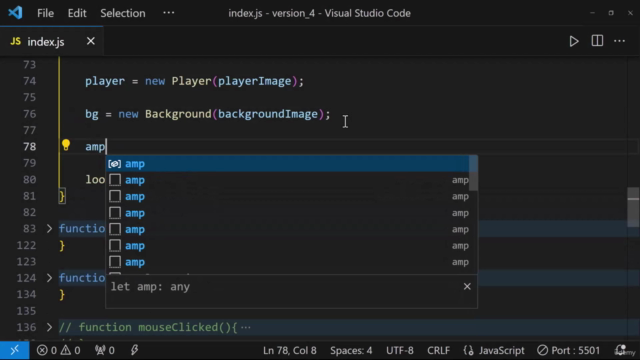
Task: Click the suggestion list scrollbar thumb
Action: point(473,173)
